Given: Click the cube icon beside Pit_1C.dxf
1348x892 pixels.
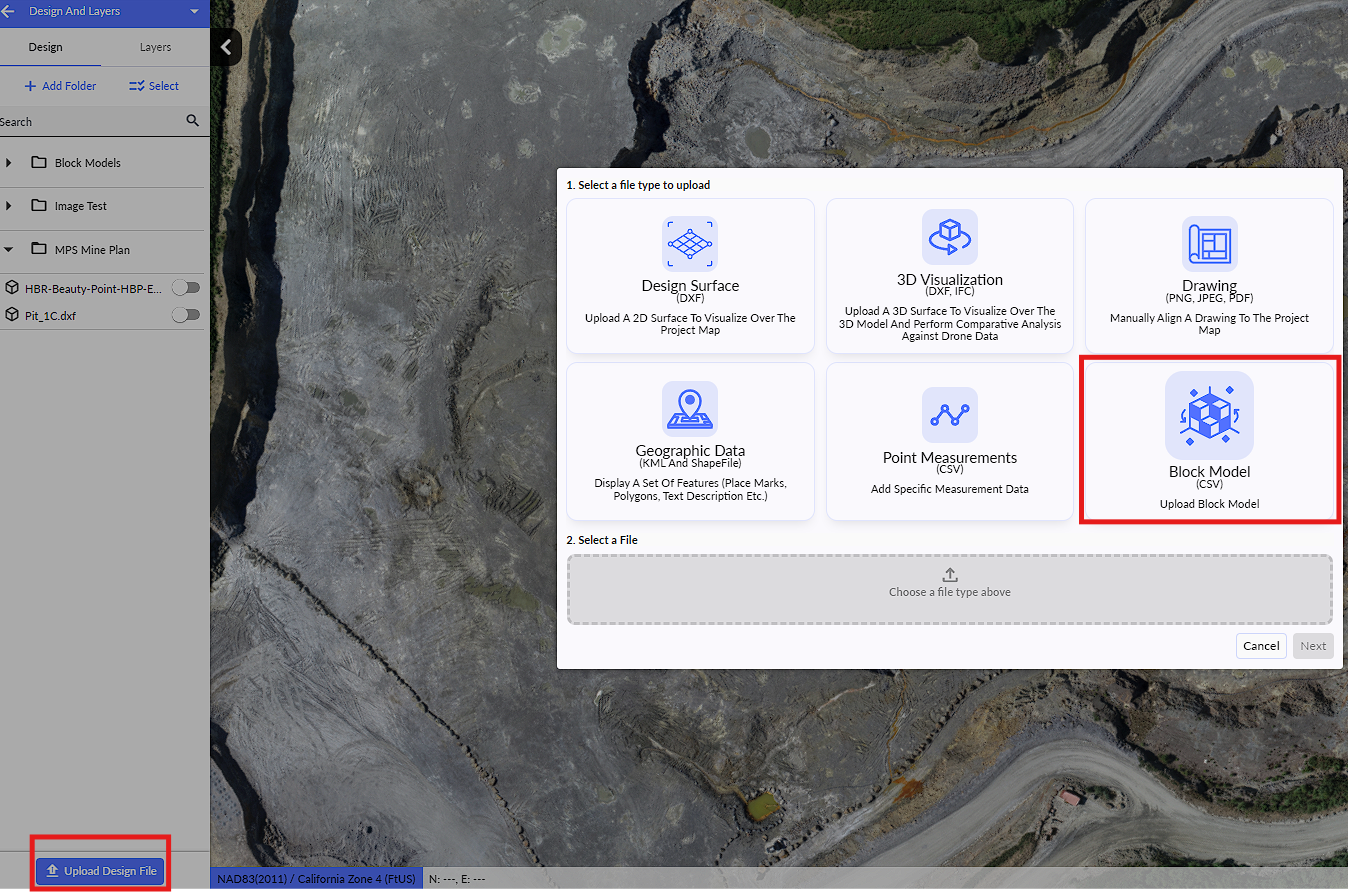Looking at the screenshot, I should coord(12,315).
